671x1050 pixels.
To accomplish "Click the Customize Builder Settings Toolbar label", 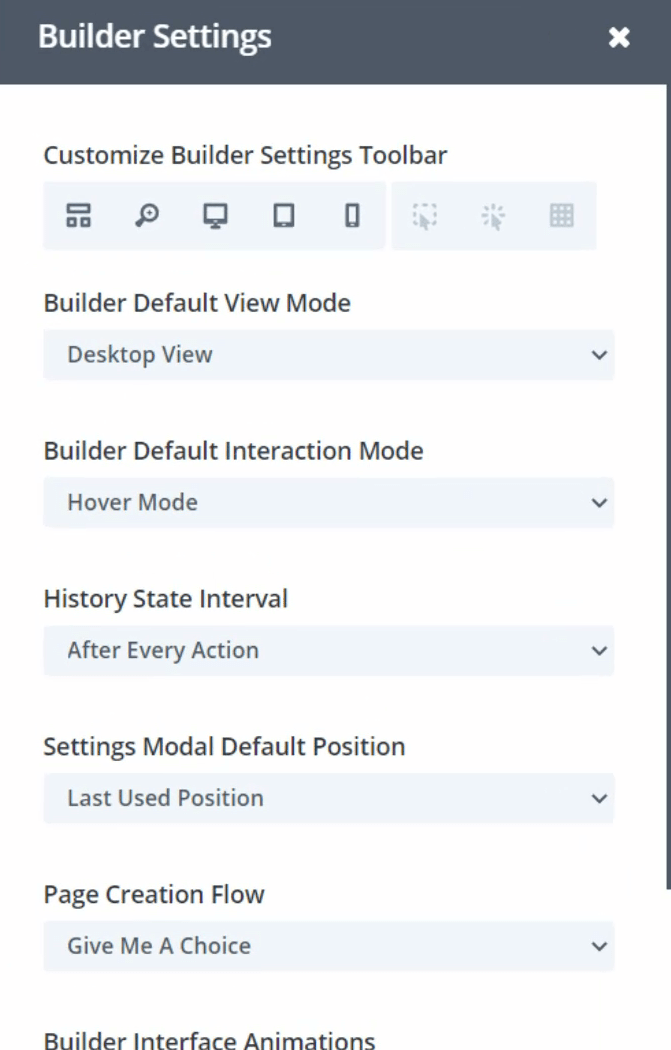I will 245,155.
